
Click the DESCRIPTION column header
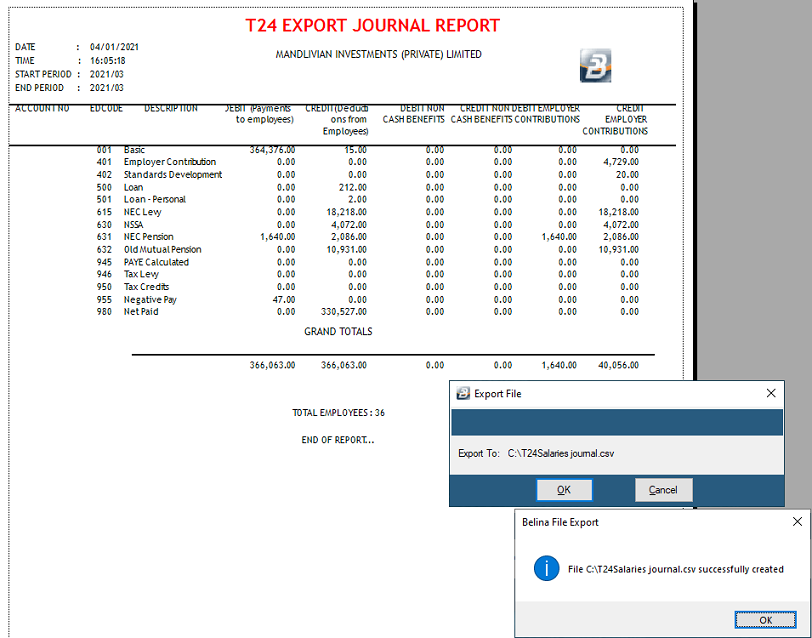pyautogui.click(x=171, y=109)
